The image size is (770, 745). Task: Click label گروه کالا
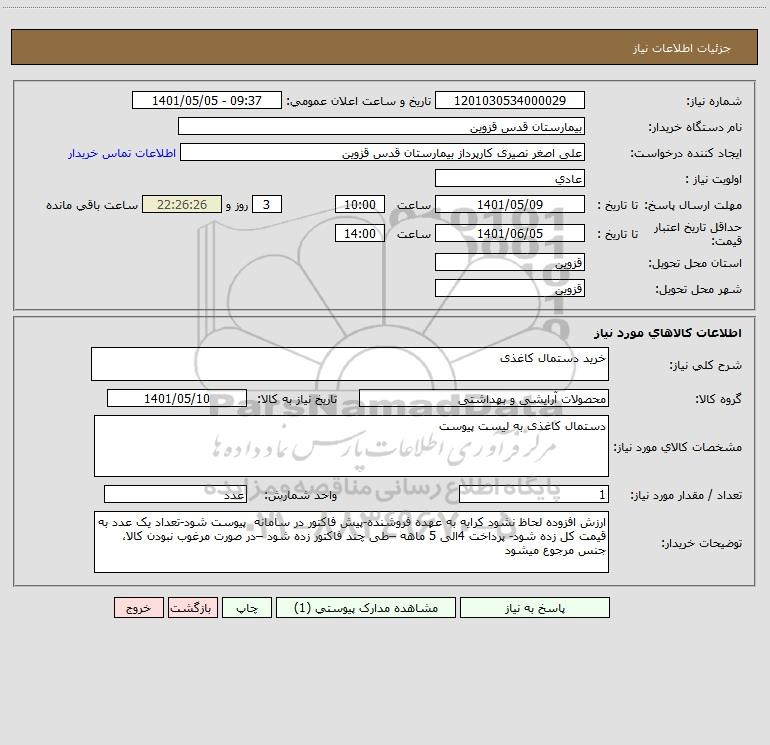tap(718, 399)
